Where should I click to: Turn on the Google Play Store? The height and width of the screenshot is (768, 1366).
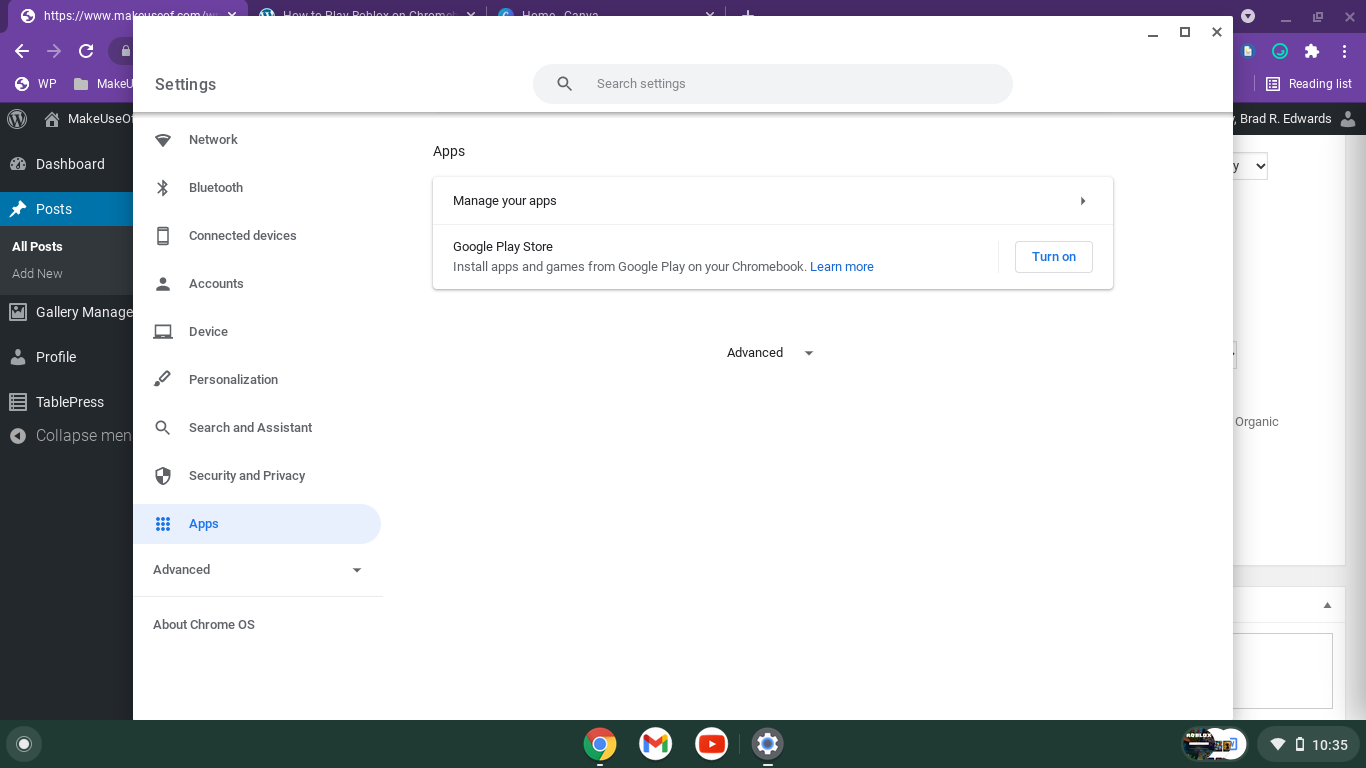[x=1053, y=256]
